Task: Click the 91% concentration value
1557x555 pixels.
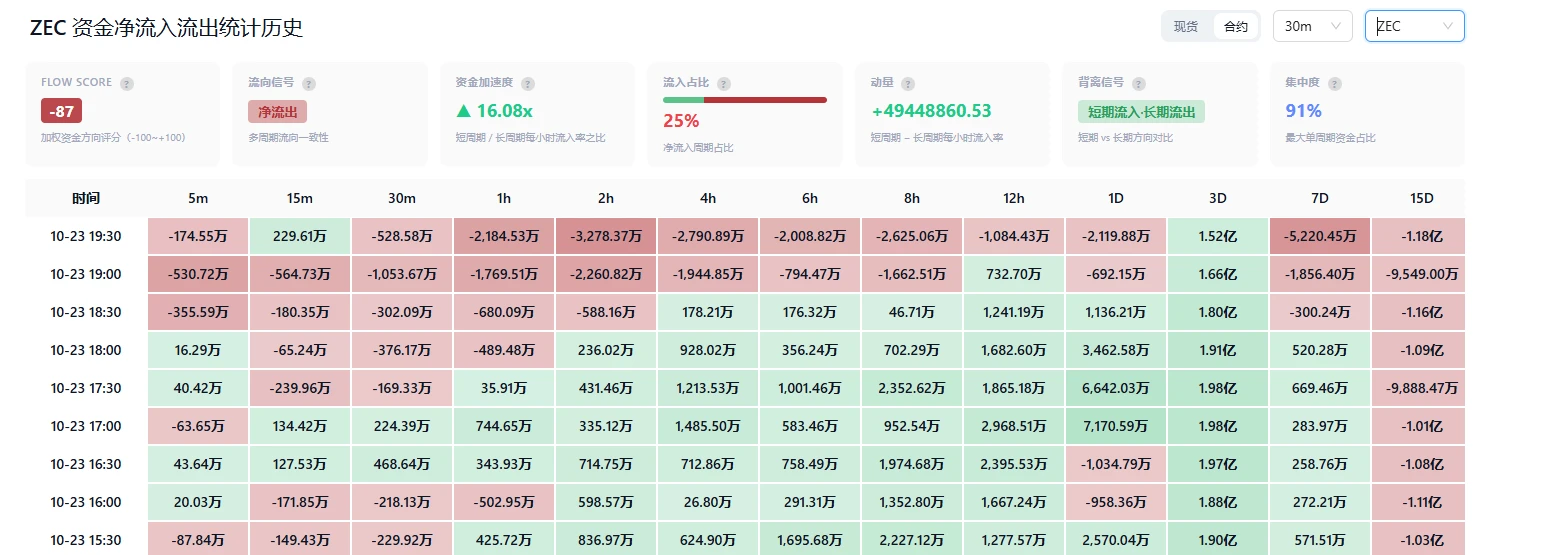Action: pos(1303,111)
